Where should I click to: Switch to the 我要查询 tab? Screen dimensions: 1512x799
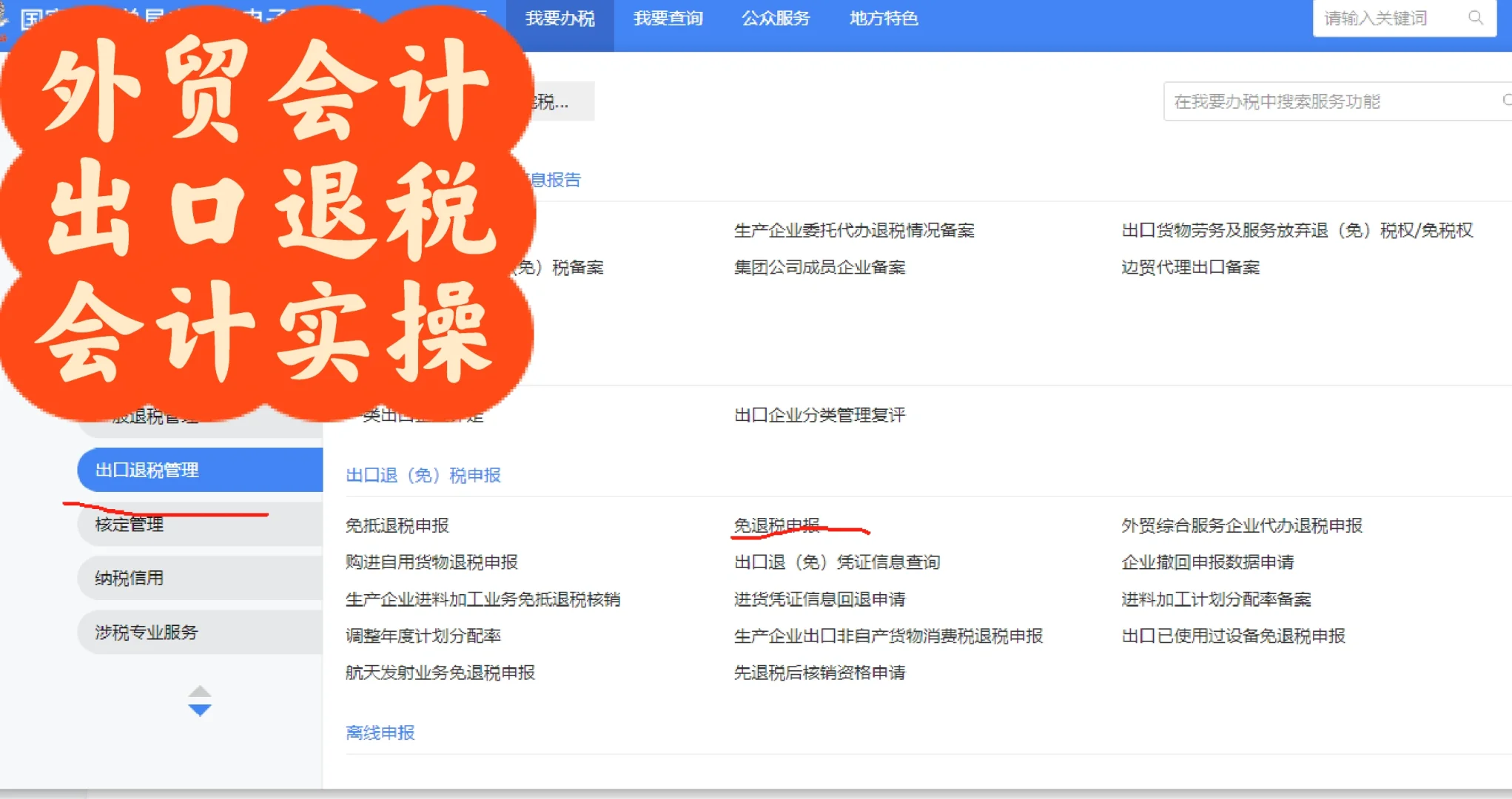tap(667, 18)
